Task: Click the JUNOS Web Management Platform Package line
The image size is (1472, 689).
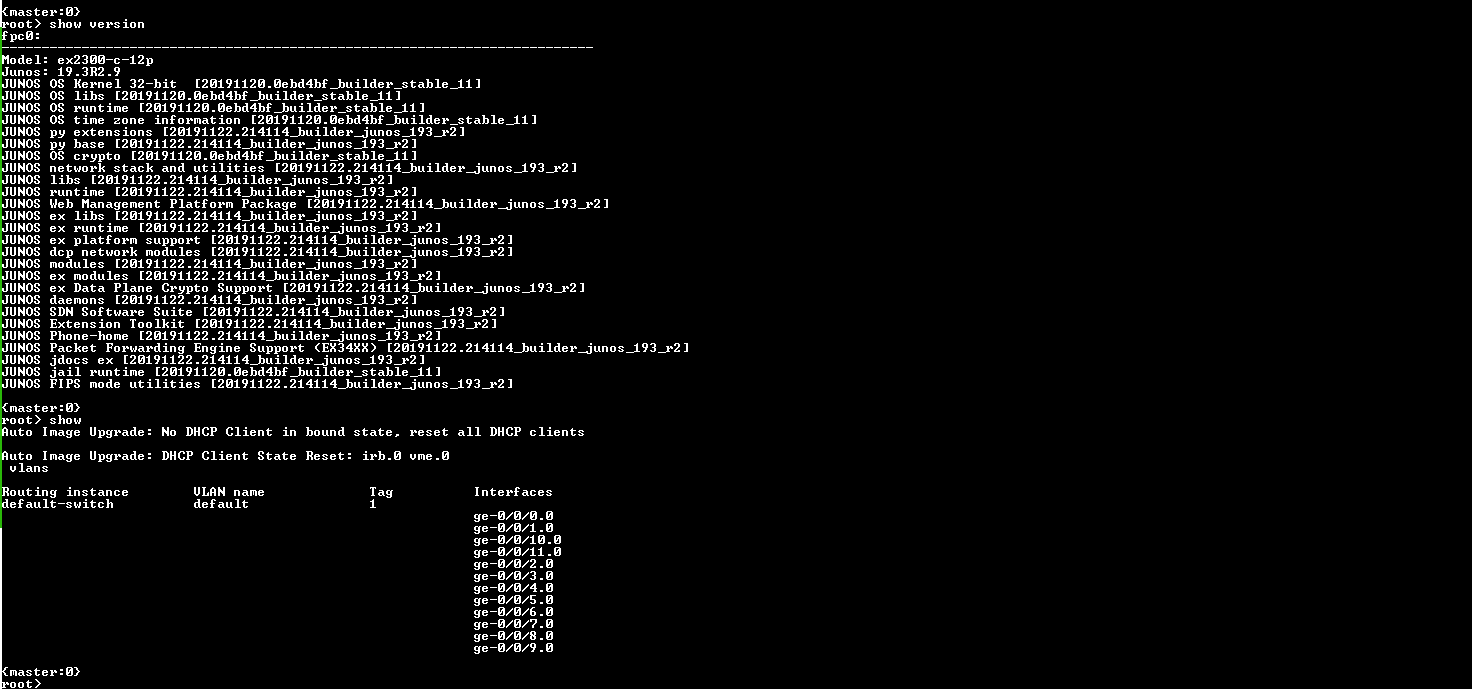Action: pos(306,204)
